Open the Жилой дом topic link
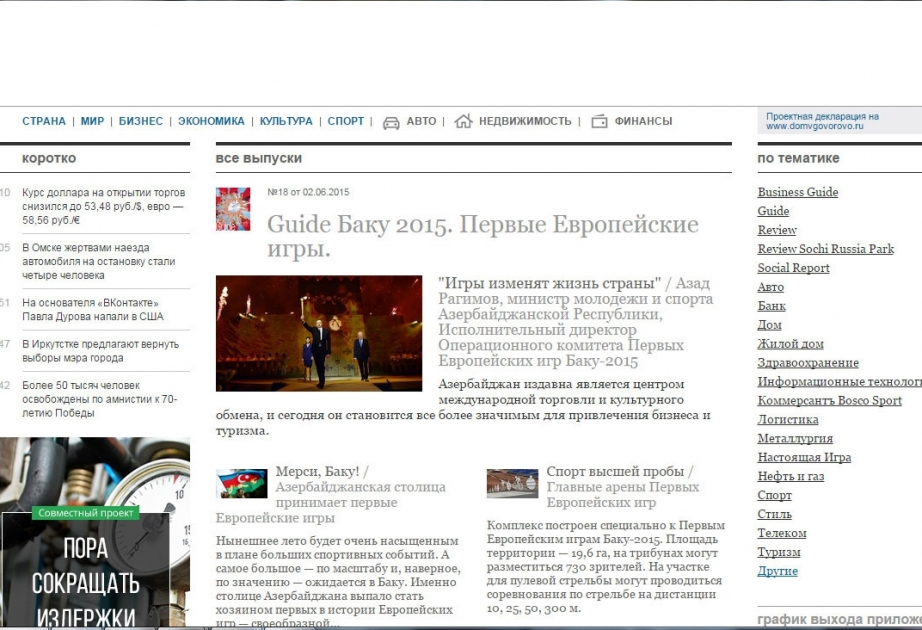The image size is (922, 630). [791, 344]
